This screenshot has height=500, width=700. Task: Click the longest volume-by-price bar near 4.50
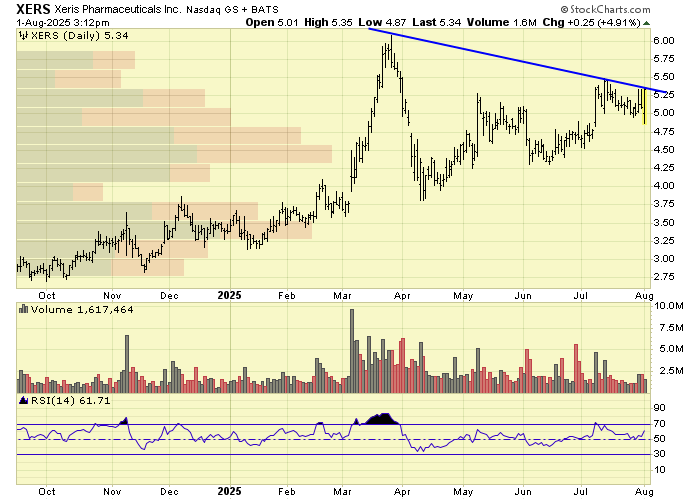tap(174, 154)
